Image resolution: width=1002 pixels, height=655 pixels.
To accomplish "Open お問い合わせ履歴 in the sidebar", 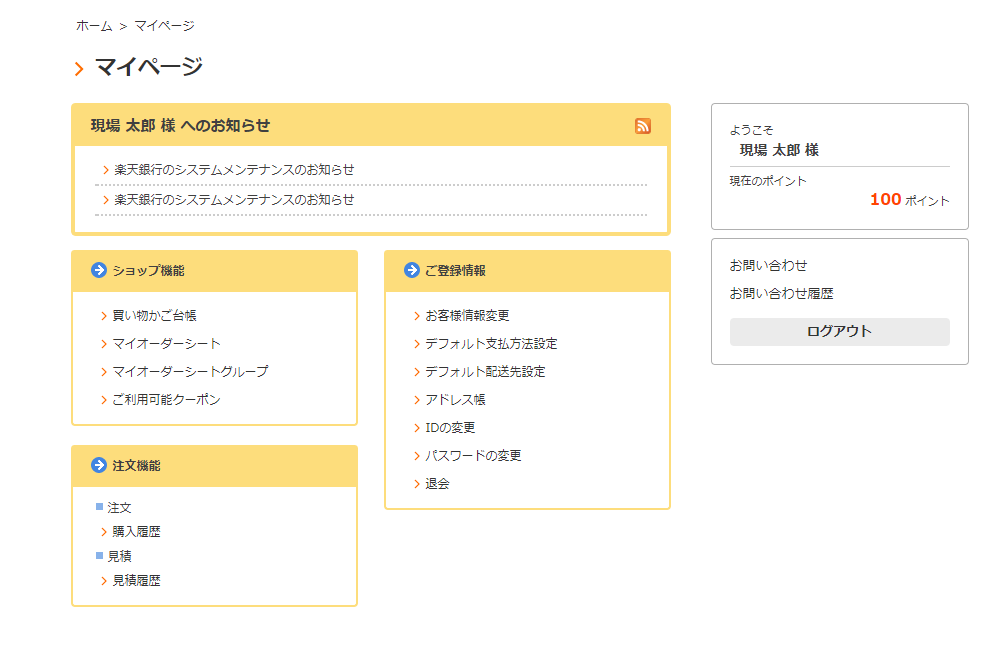I will 781,294.
